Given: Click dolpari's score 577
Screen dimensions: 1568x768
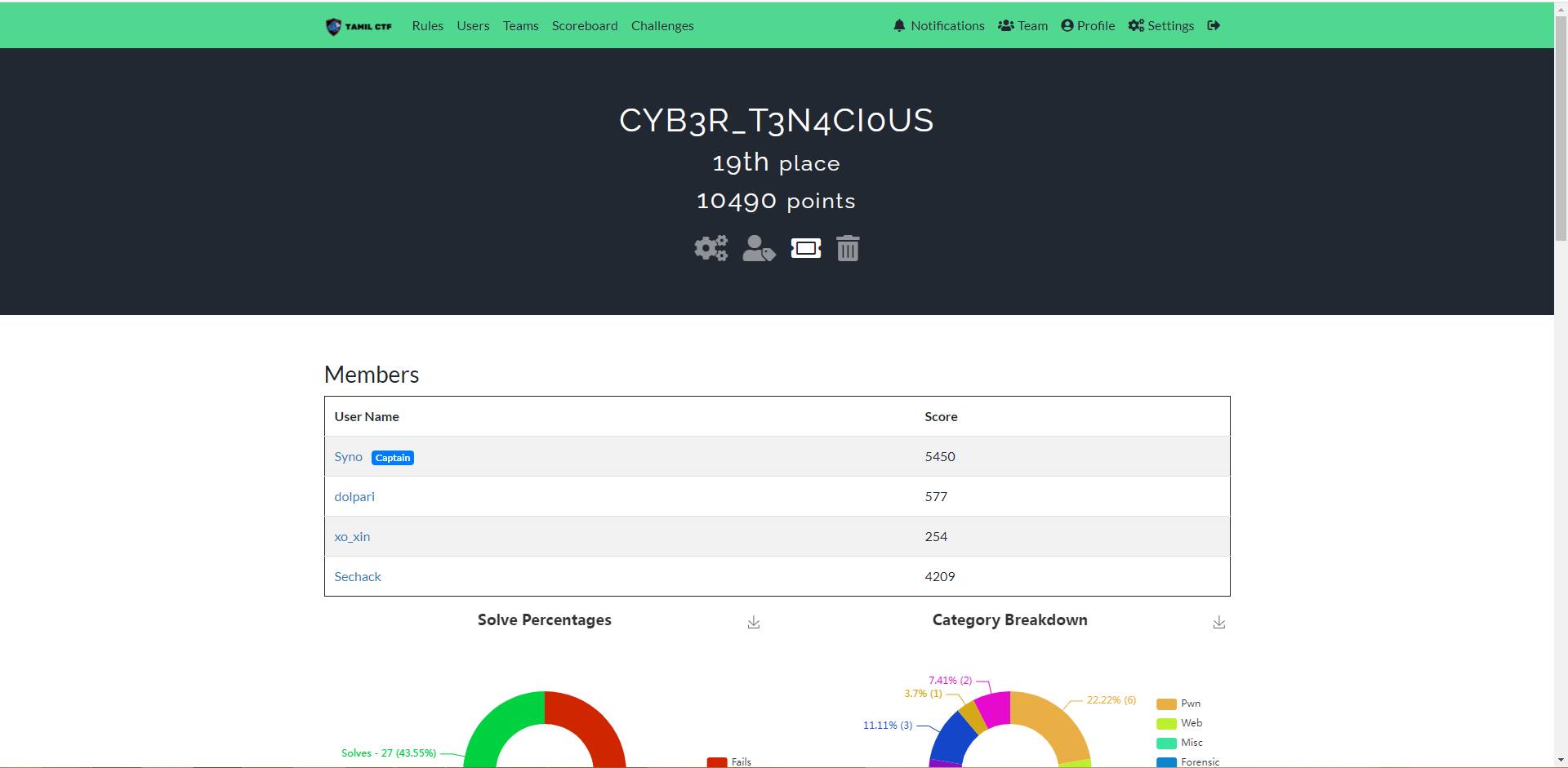Looking at the screenshot, I should click(x=936, y=497).
